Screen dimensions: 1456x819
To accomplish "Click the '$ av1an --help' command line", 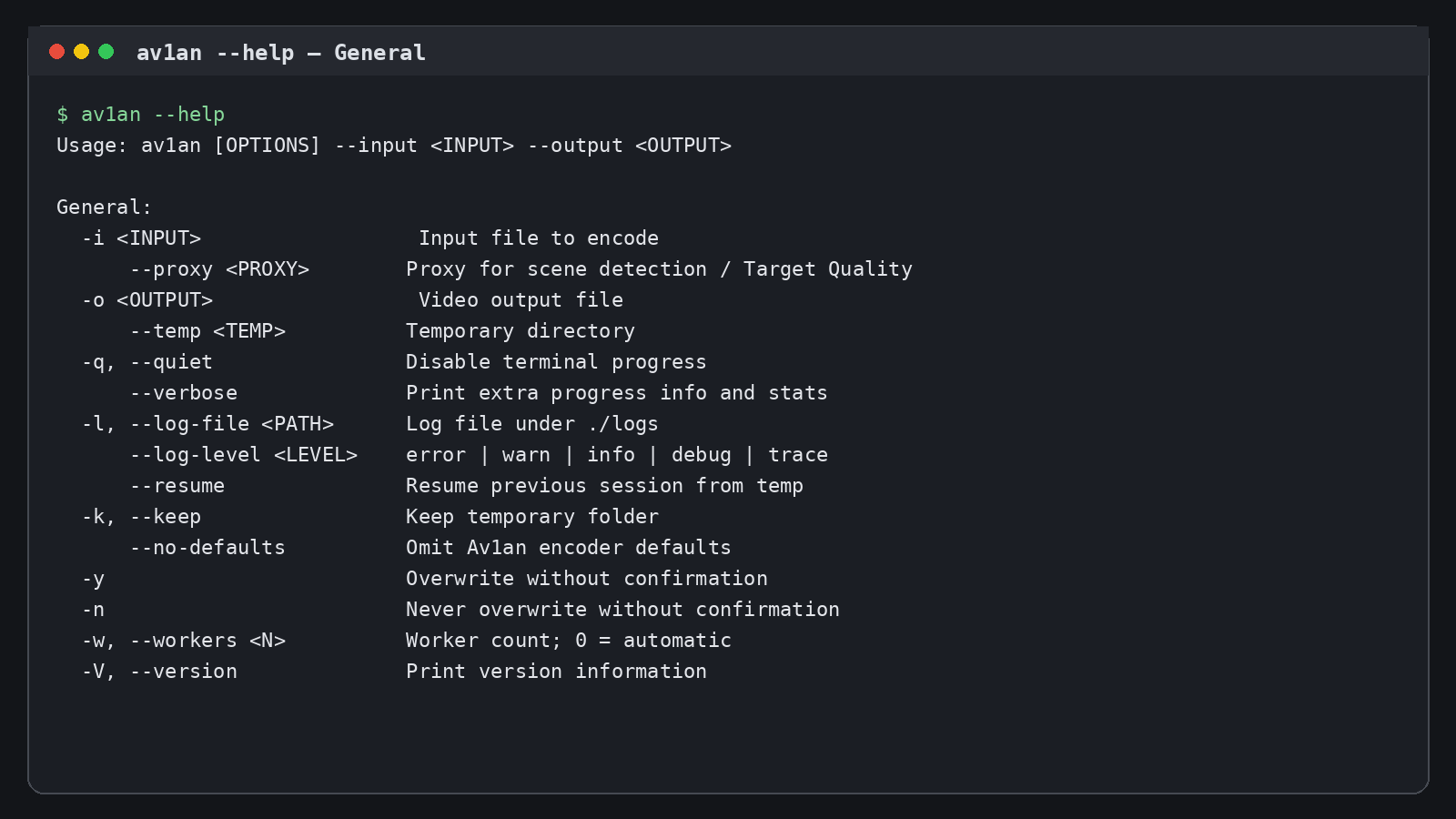I will point(140,115).
